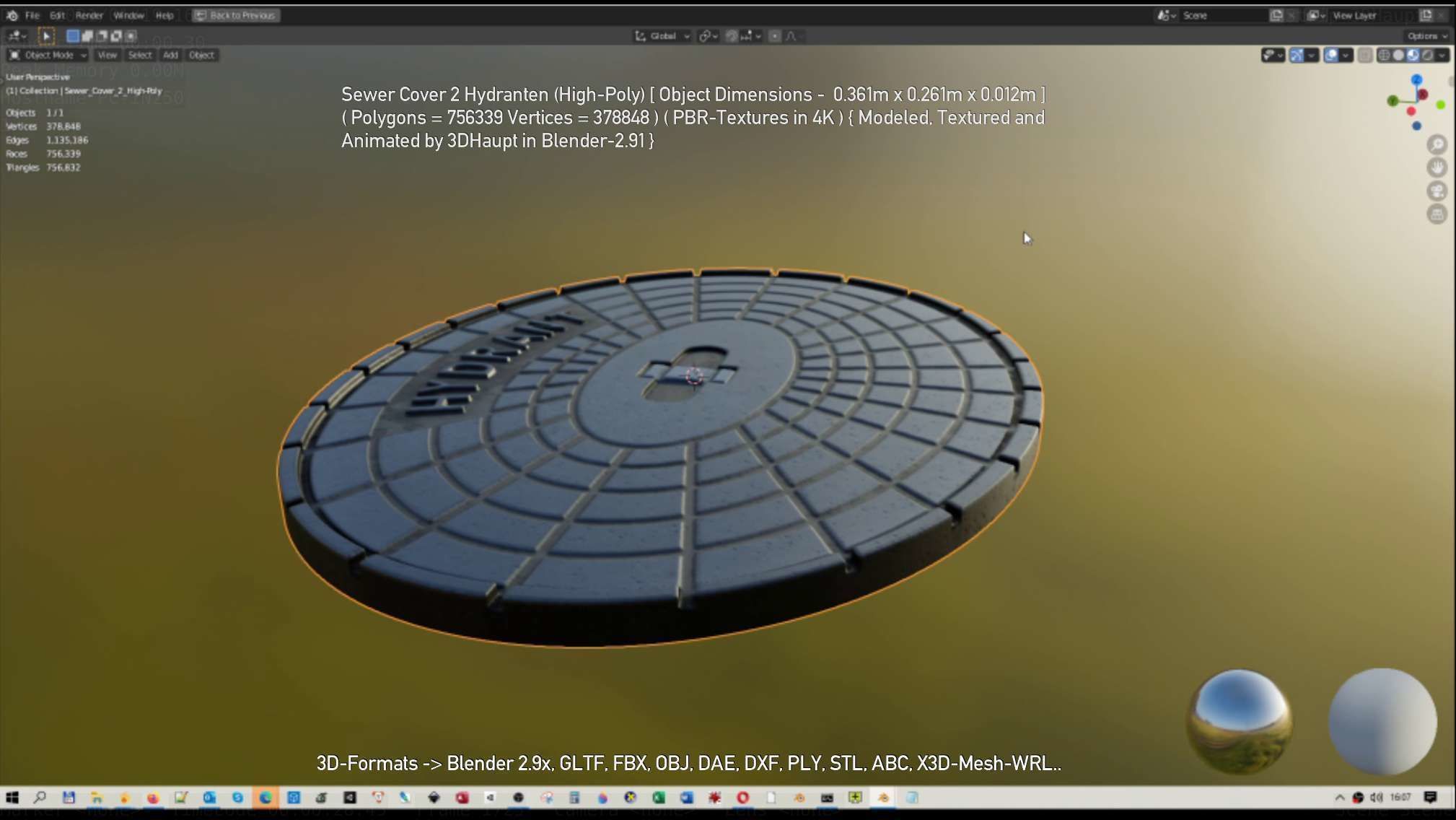Open the viewport View menu
Image resolution: width=1456 pixels, height=820 pixels.
coord(107,55)
